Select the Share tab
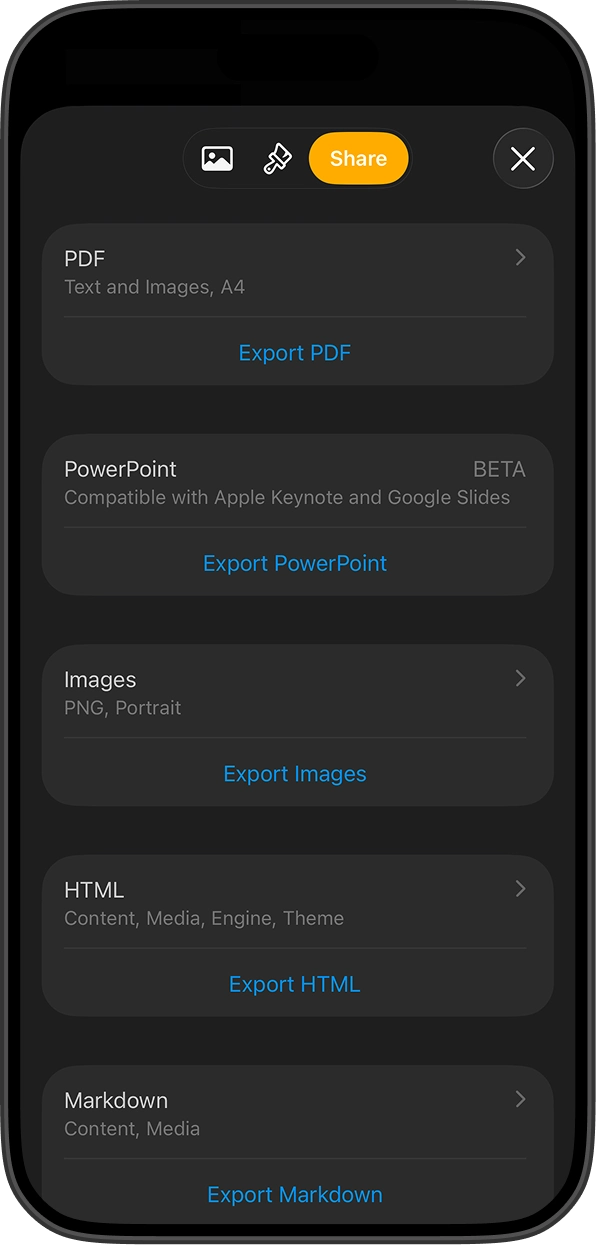Viewport: 596px width, 1249px height. [358, 158]
